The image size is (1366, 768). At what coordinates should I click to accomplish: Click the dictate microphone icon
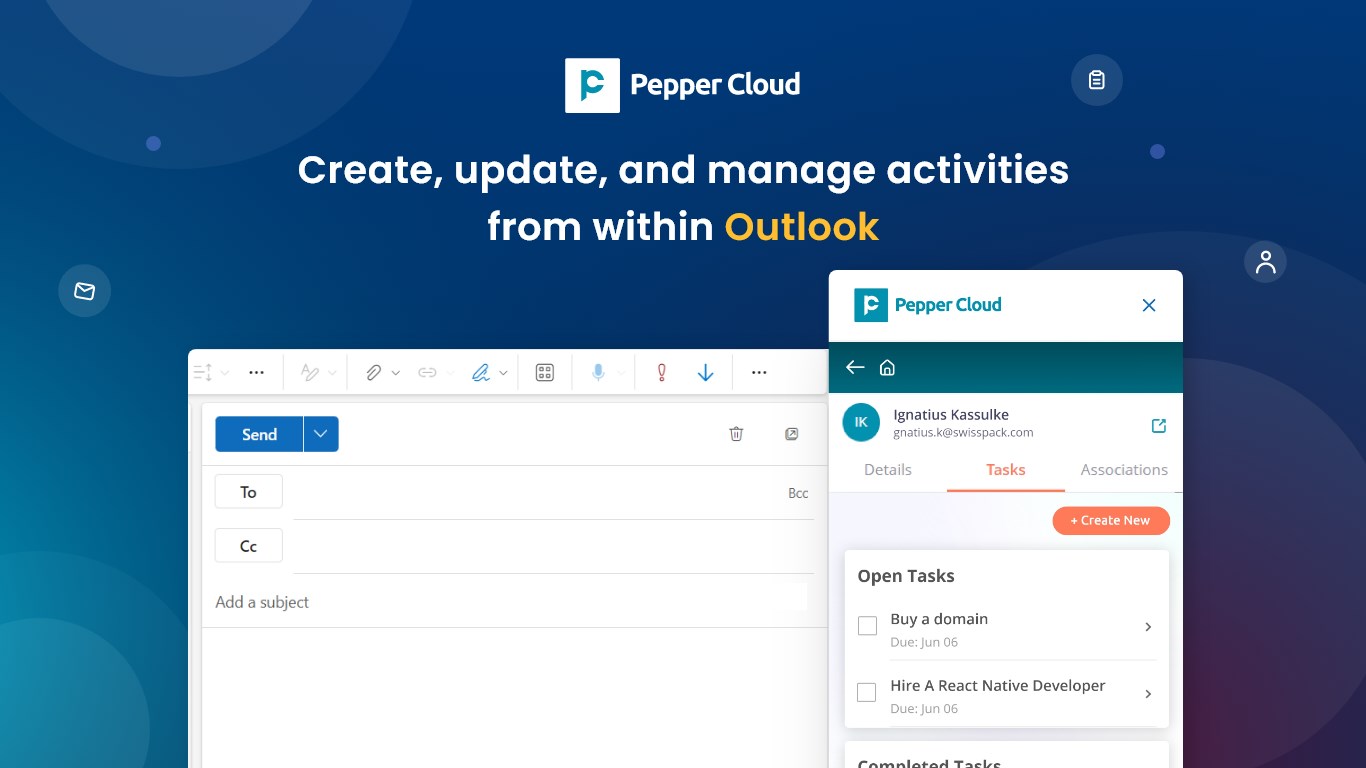coord(598,373)
